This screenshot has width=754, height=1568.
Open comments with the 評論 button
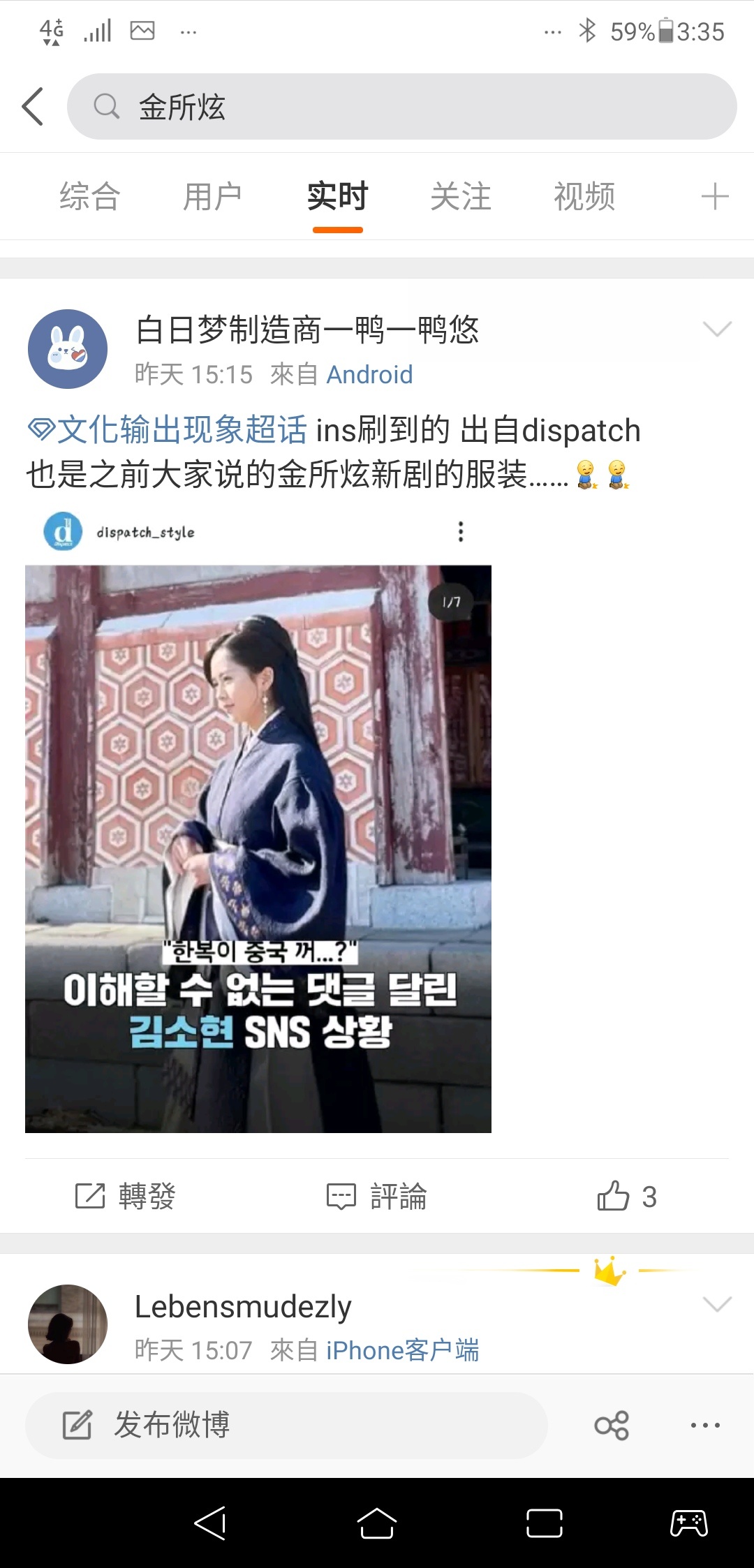point(377,1196)
